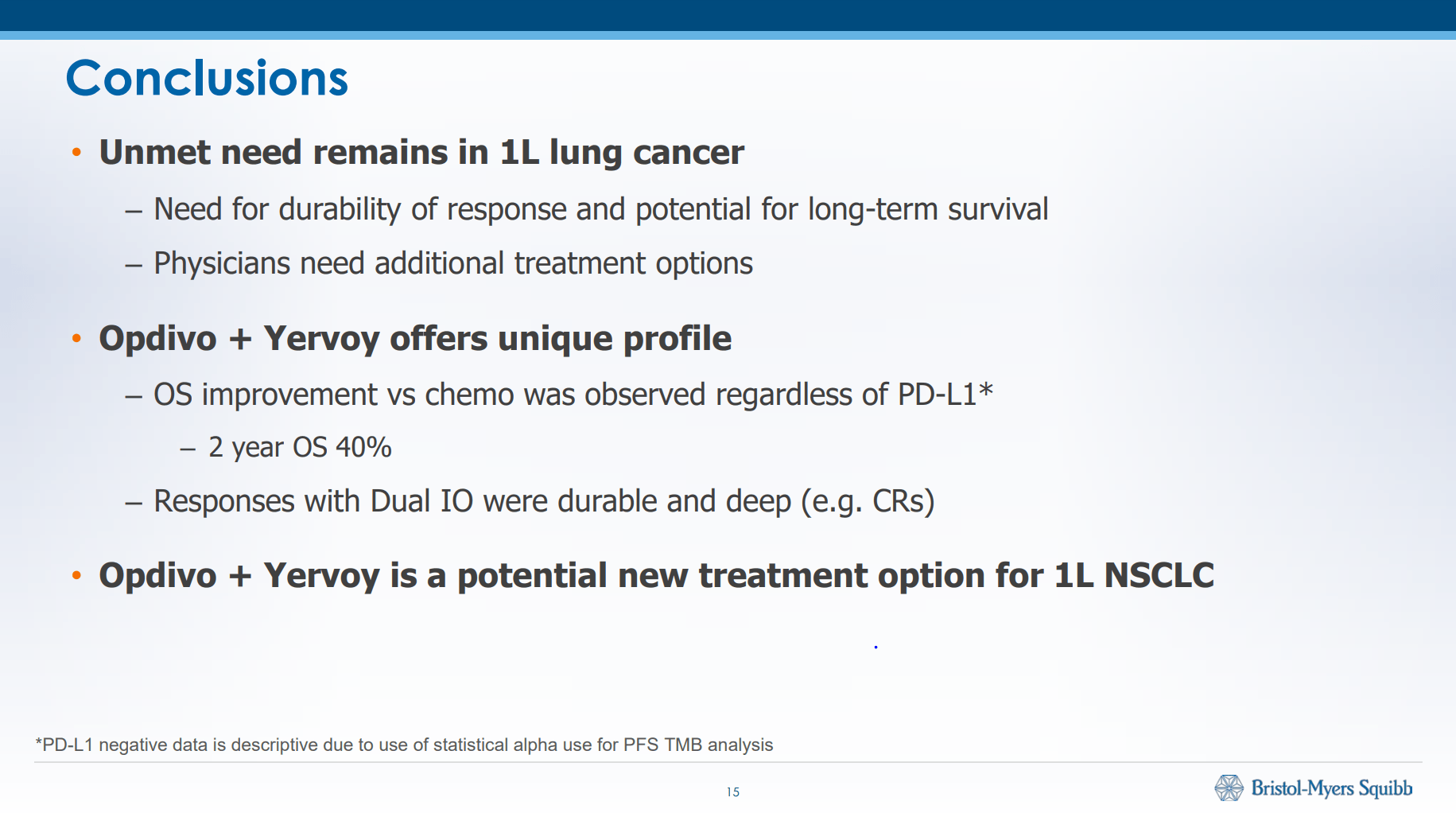The height and width of the screenshot is (813, 1456).
Task: Select the '2 year OS 40%' sub-bullet
Action: [x=300, y=448]
